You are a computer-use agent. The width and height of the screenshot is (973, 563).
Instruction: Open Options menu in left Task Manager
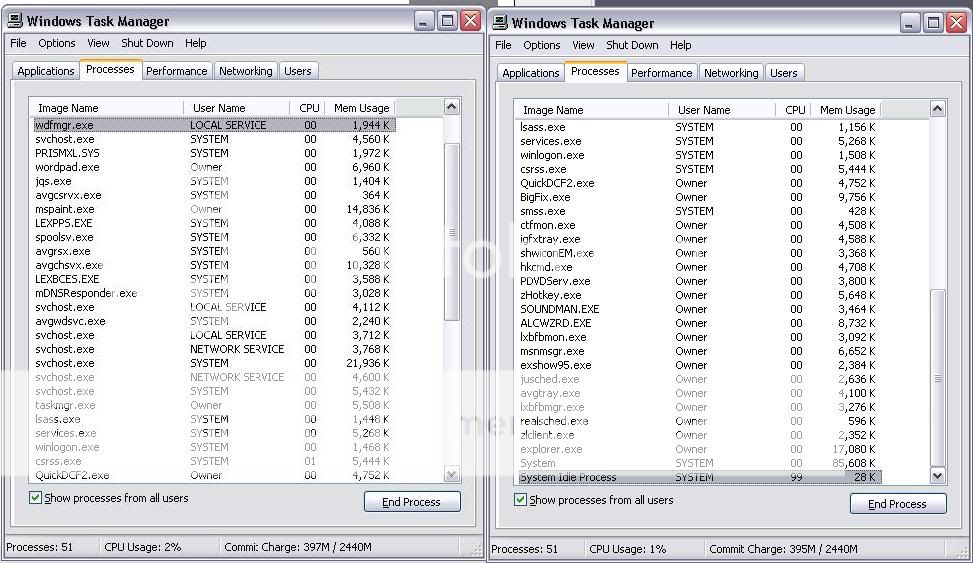point(56,43)
